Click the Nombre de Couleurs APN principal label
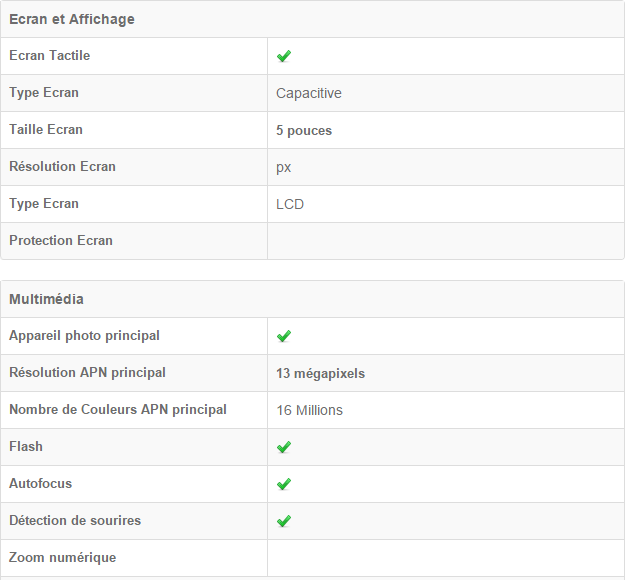This screenshot has width=626, height=580. pyautogui.click(x=118, y=410)
